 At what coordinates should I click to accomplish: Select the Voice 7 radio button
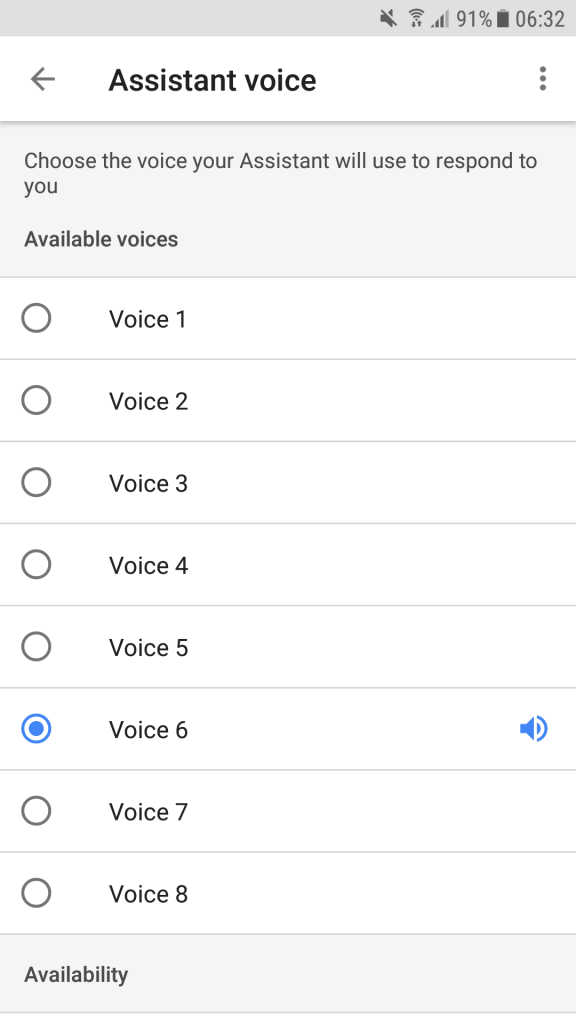[x=36, y=811]
